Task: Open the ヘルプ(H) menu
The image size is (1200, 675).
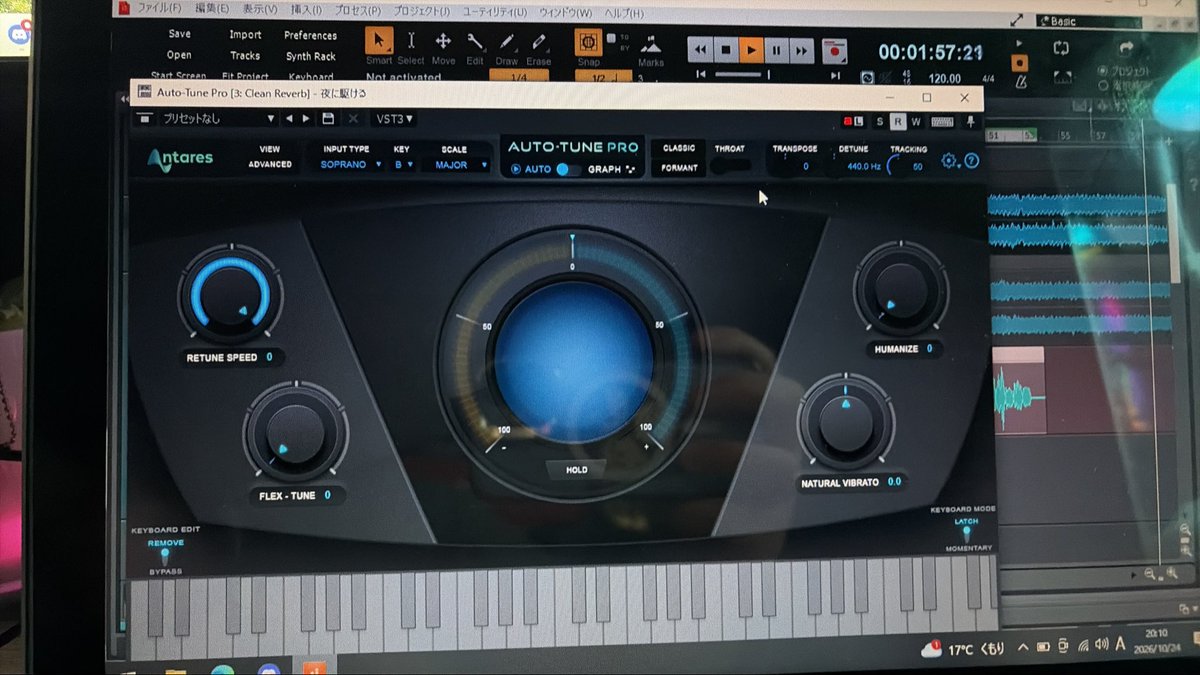Action: (x=622, y=13)
